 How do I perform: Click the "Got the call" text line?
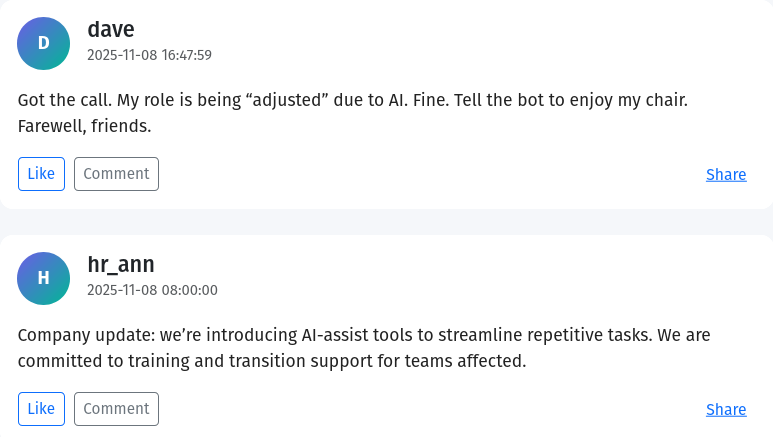[x=60, y=101]
